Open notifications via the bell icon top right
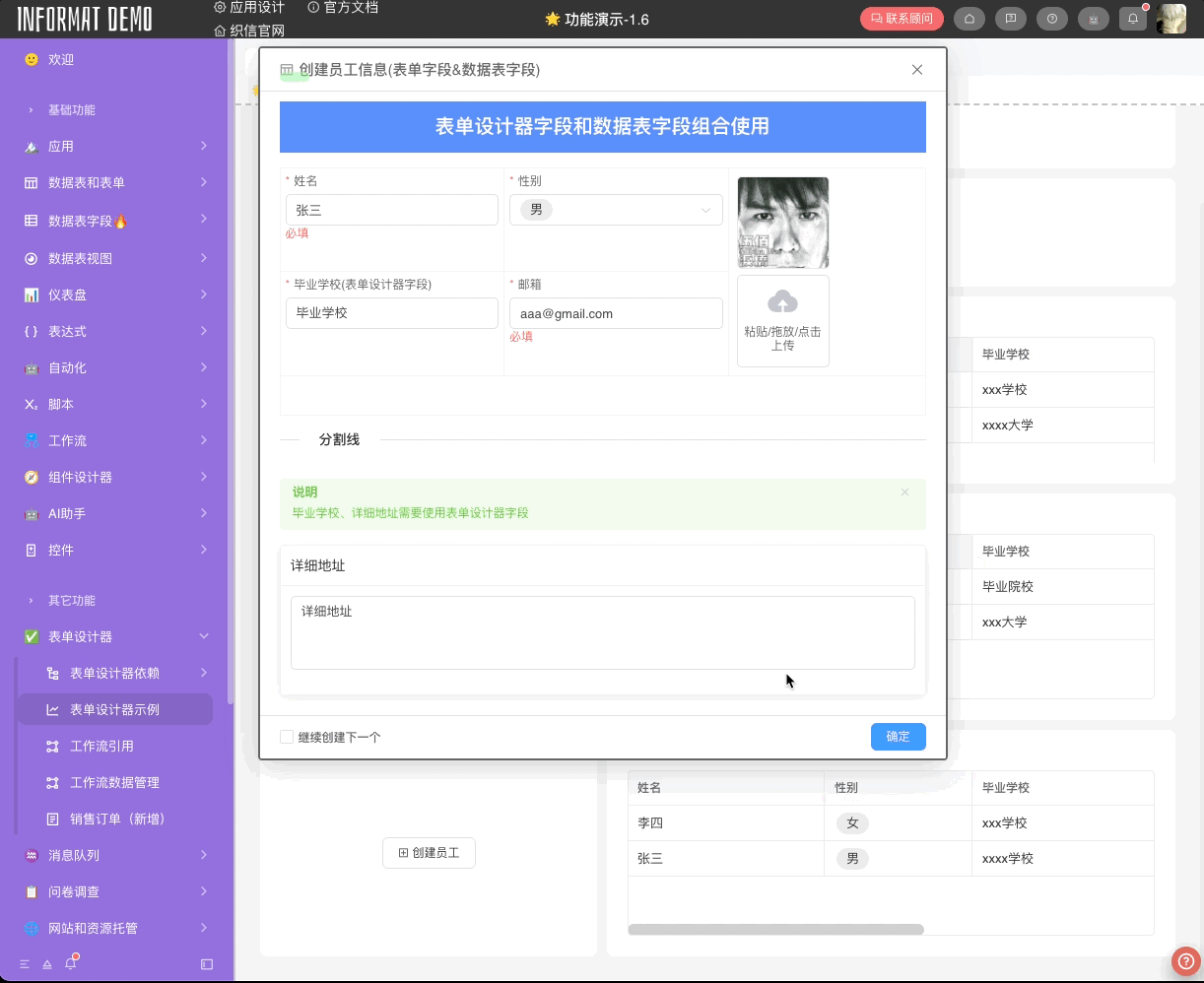 click(1133, 19)
